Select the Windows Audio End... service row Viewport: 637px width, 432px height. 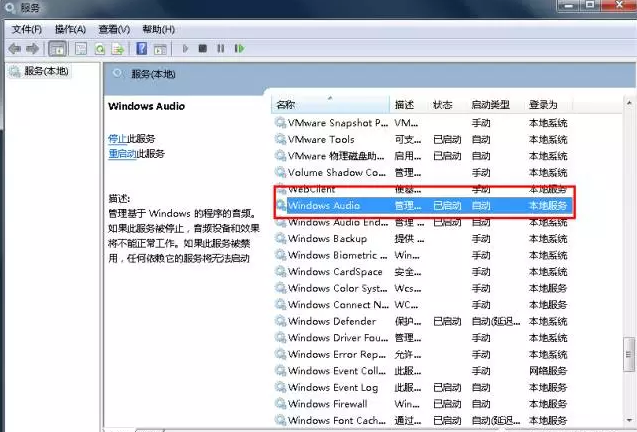424,222
